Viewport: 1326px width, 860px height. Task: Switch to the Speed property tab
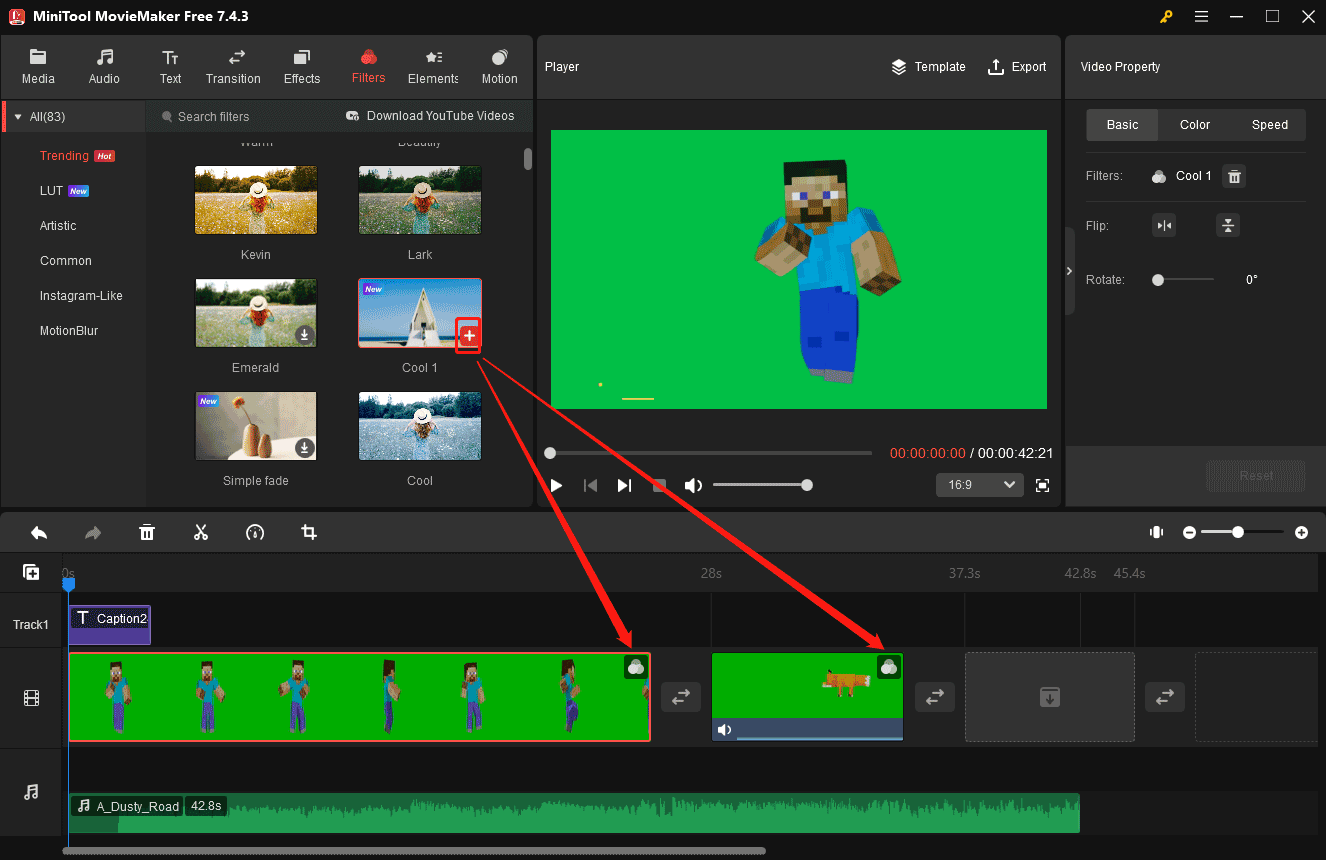pyautogui.click(x=1270, y=125)
